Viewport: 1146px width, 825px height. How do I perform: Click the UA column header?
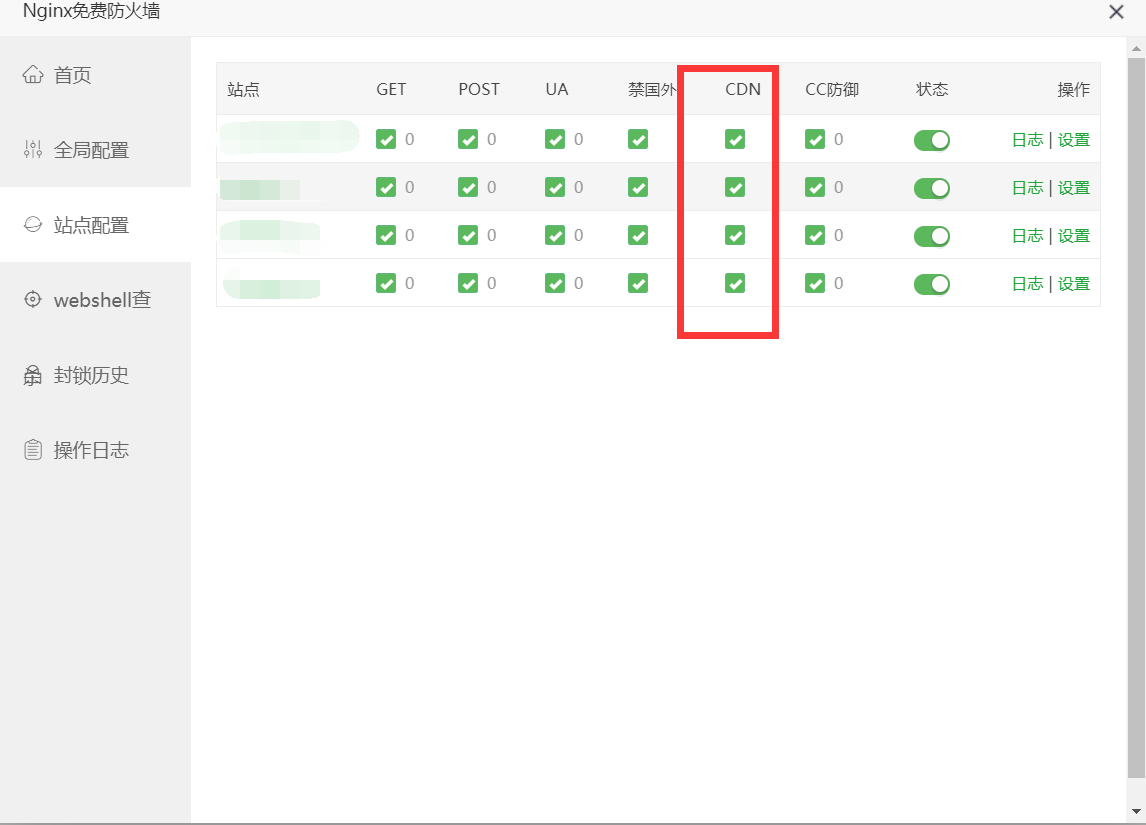(556, 89)
